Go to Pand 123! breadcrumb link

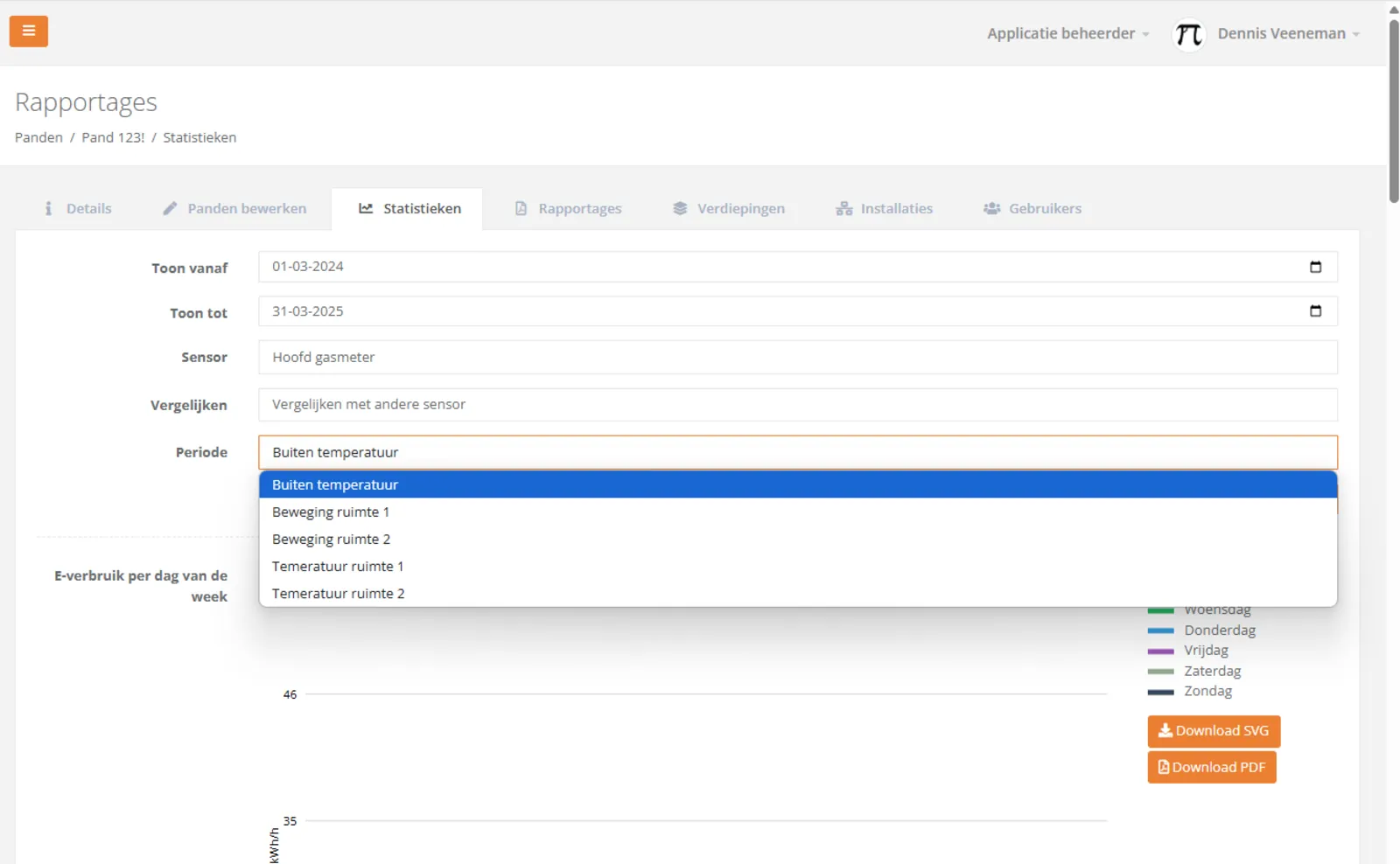[x=113, y=137]
